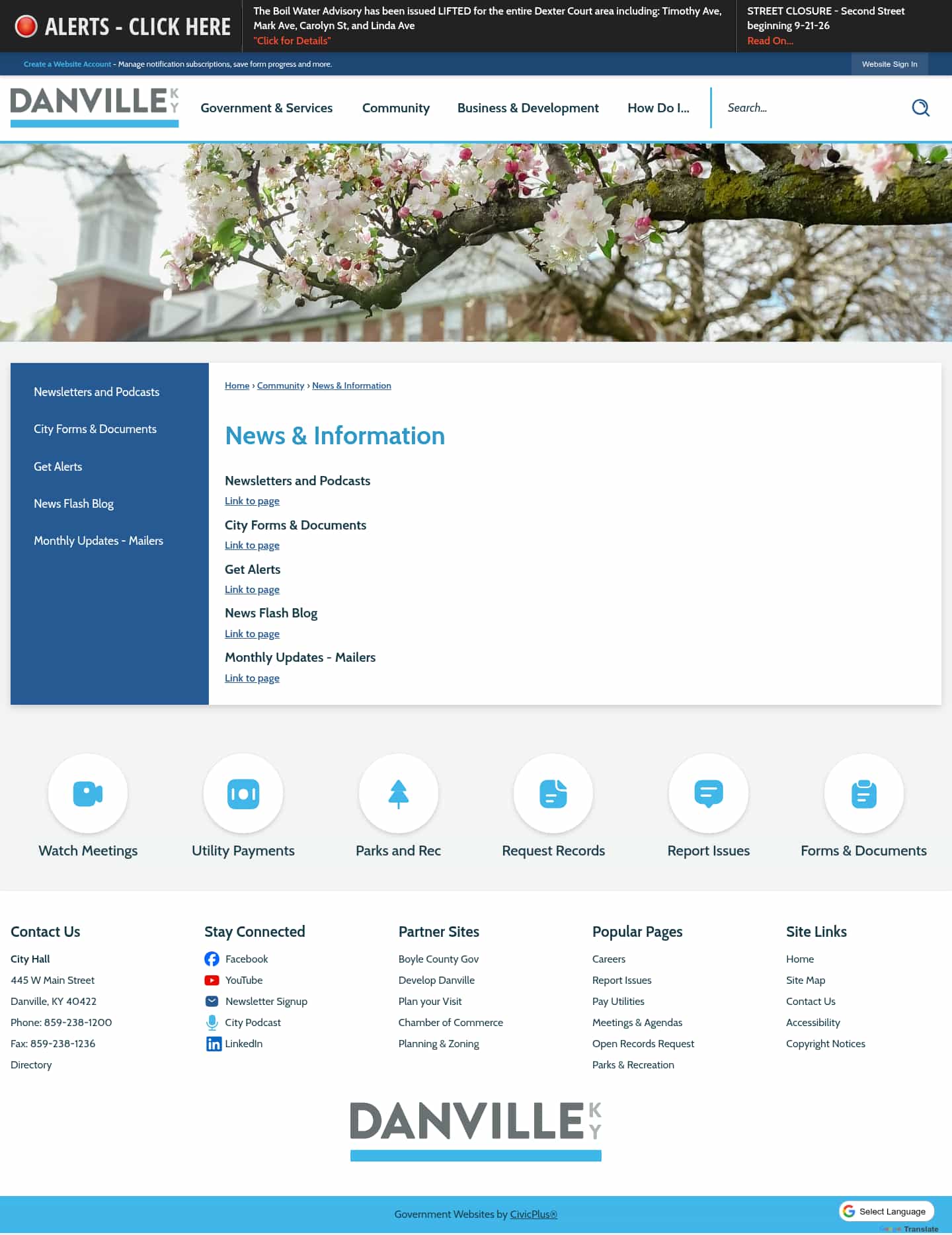Click Copyright Notices in Site Links
This screenshot has height=1235, width=952.
(x=826, y=1044)
